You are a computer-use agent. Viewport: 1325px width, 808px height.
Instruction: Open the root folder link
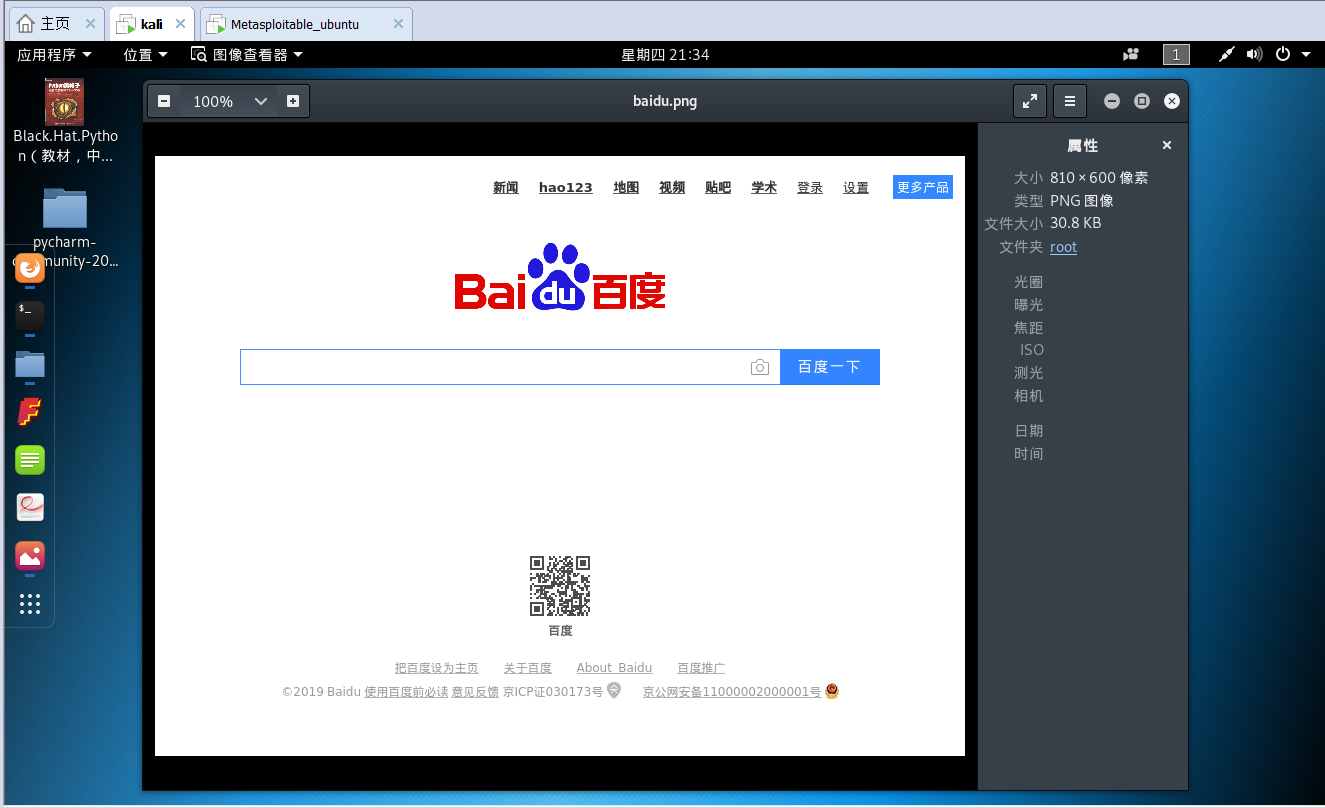point(1063,247)
